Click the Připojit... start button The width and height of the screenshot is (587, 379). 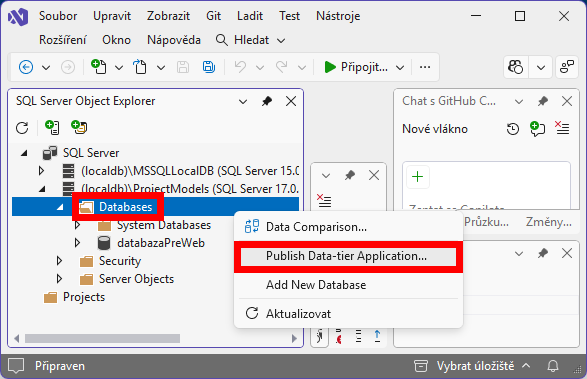tap(356, 67)
